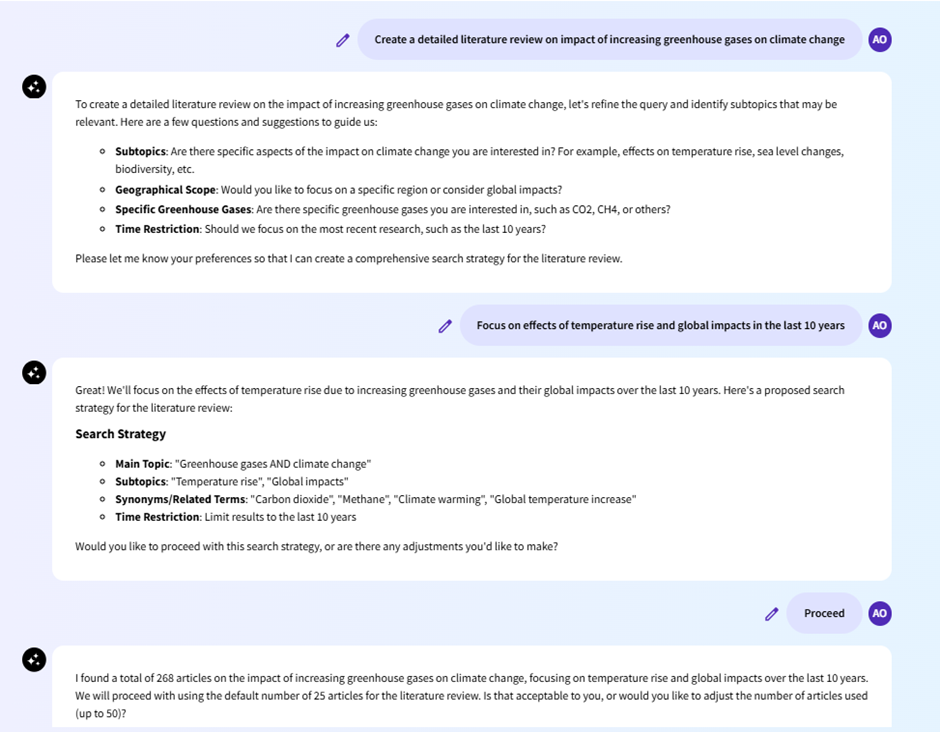Click the pencil icon next to "Proceed"
The width and height of the screenshot is (940, 732).
pos(771,614)
